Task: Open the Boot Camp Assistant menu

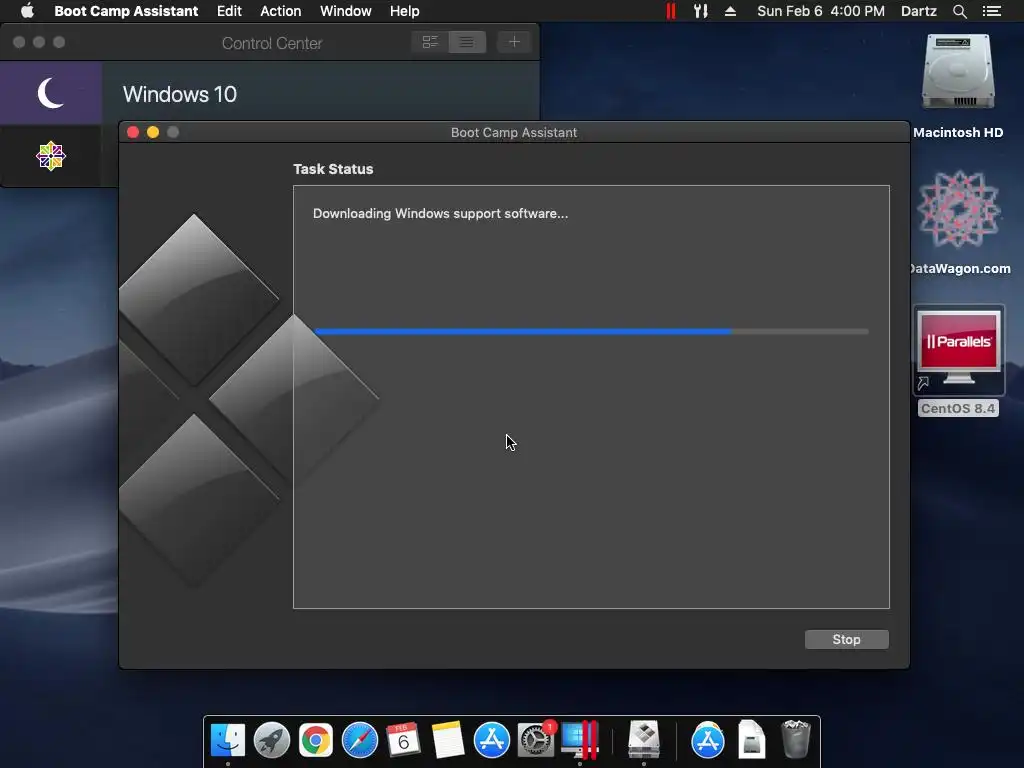Action: [126, 11]
